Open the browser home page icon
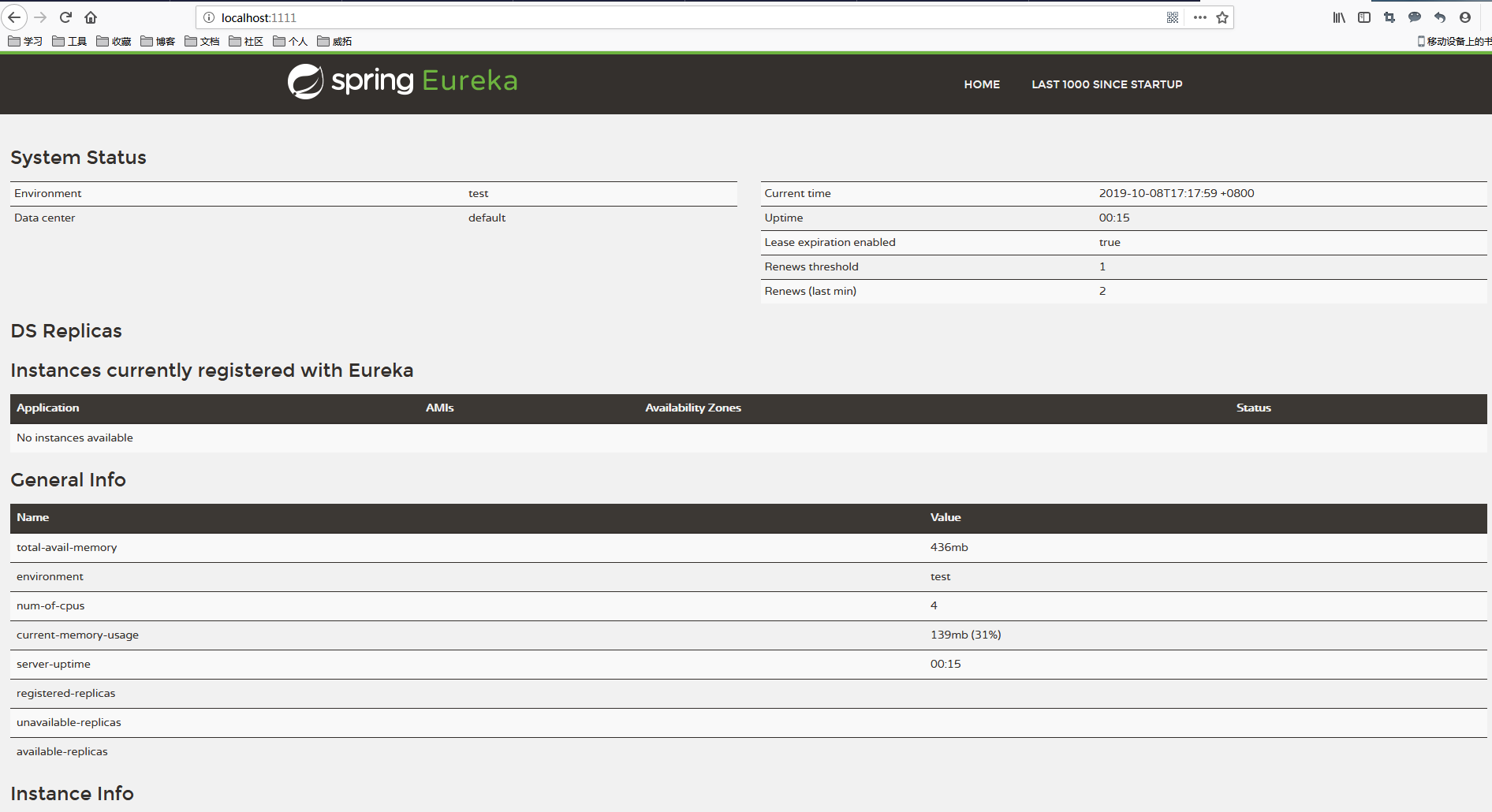 pyautogui.click(x=91, y=17)
